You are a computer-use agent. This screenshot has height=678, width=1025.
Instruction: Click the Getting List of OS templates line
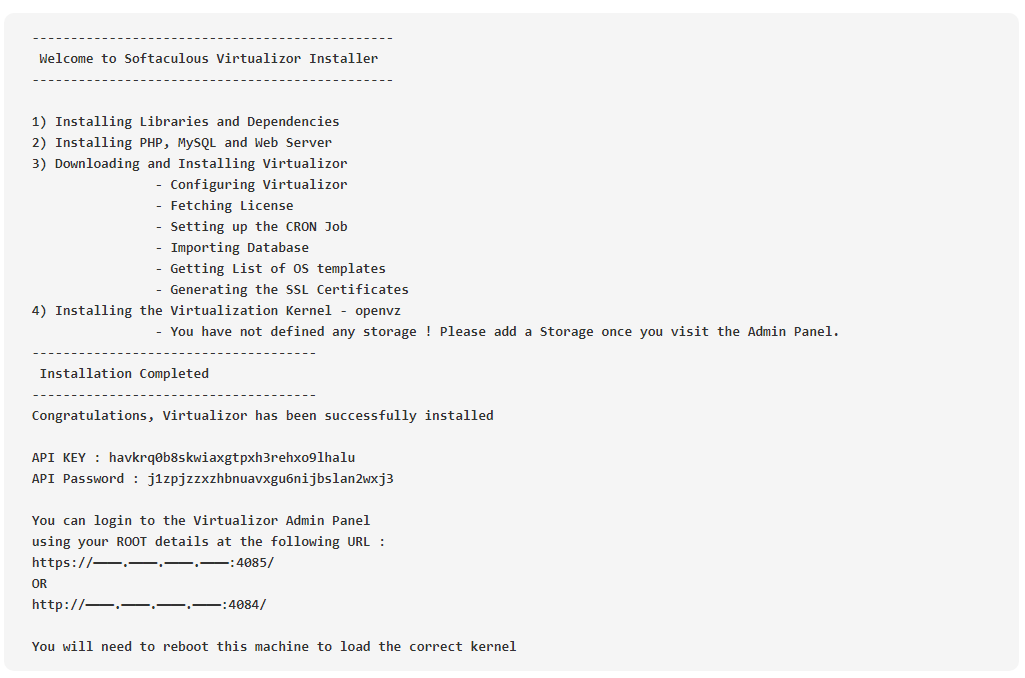coord(271,269)
